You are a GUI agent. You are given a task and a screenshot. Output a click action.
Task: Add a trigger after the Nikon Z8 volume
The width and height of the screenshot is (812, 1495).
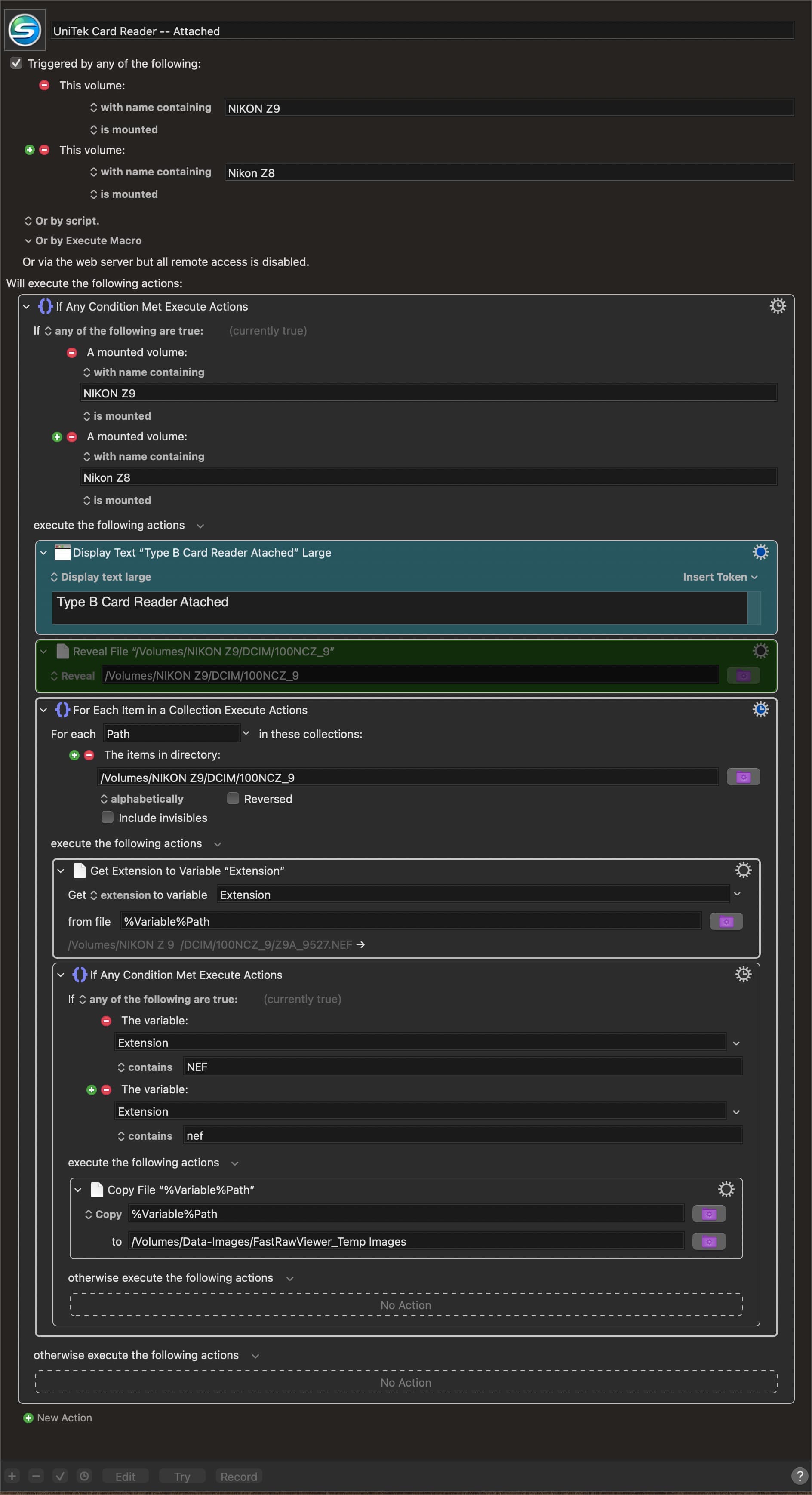click(30, 150)
